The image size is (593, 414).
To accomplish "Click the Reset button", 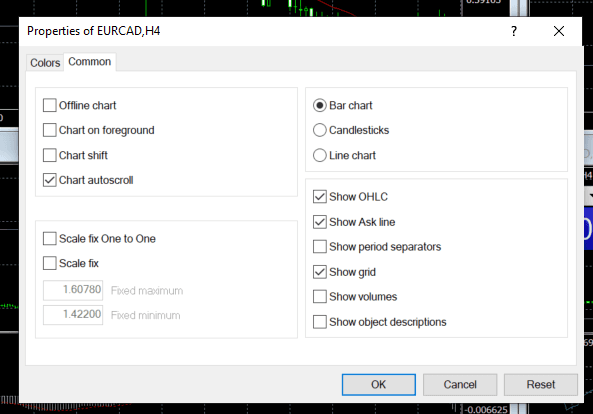I will (x=540, y=385).
